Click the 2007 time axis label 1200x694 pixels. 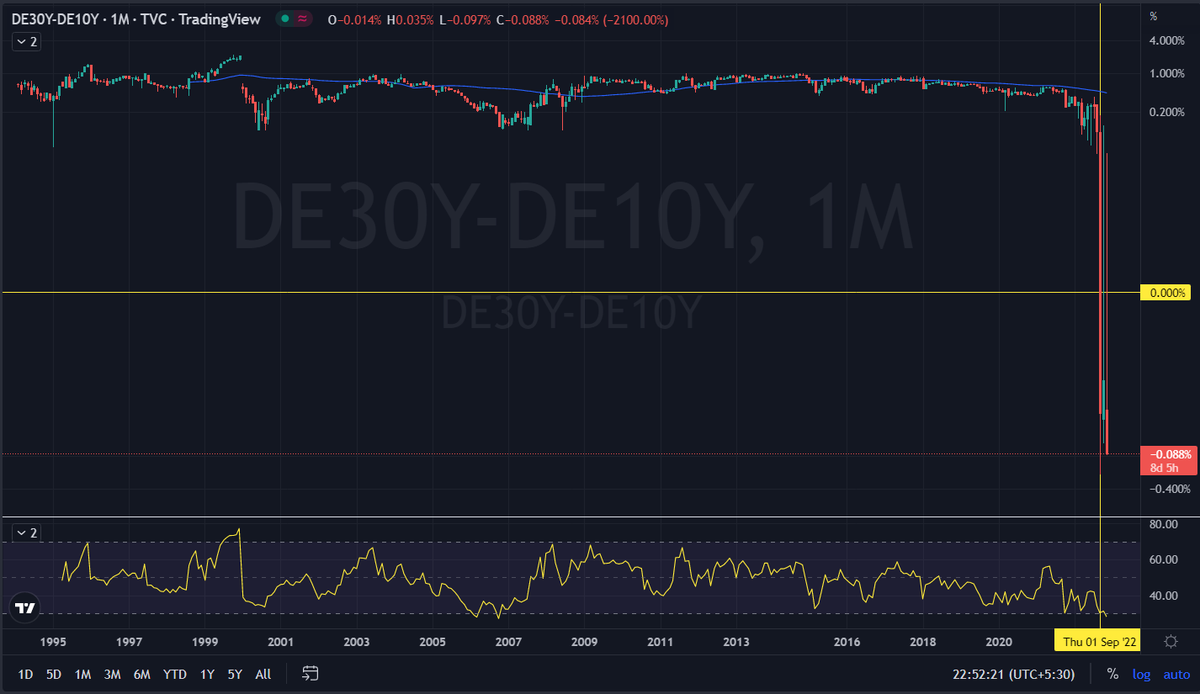(508, 640)
